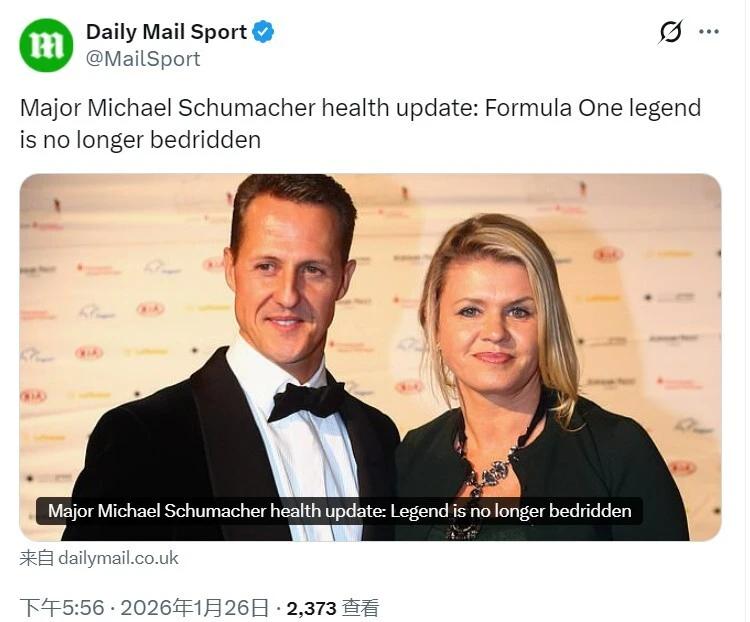Open the article card preview photo
Viewport: 750px width, 622px height.
pyautogui.click(x=370, y=357)
